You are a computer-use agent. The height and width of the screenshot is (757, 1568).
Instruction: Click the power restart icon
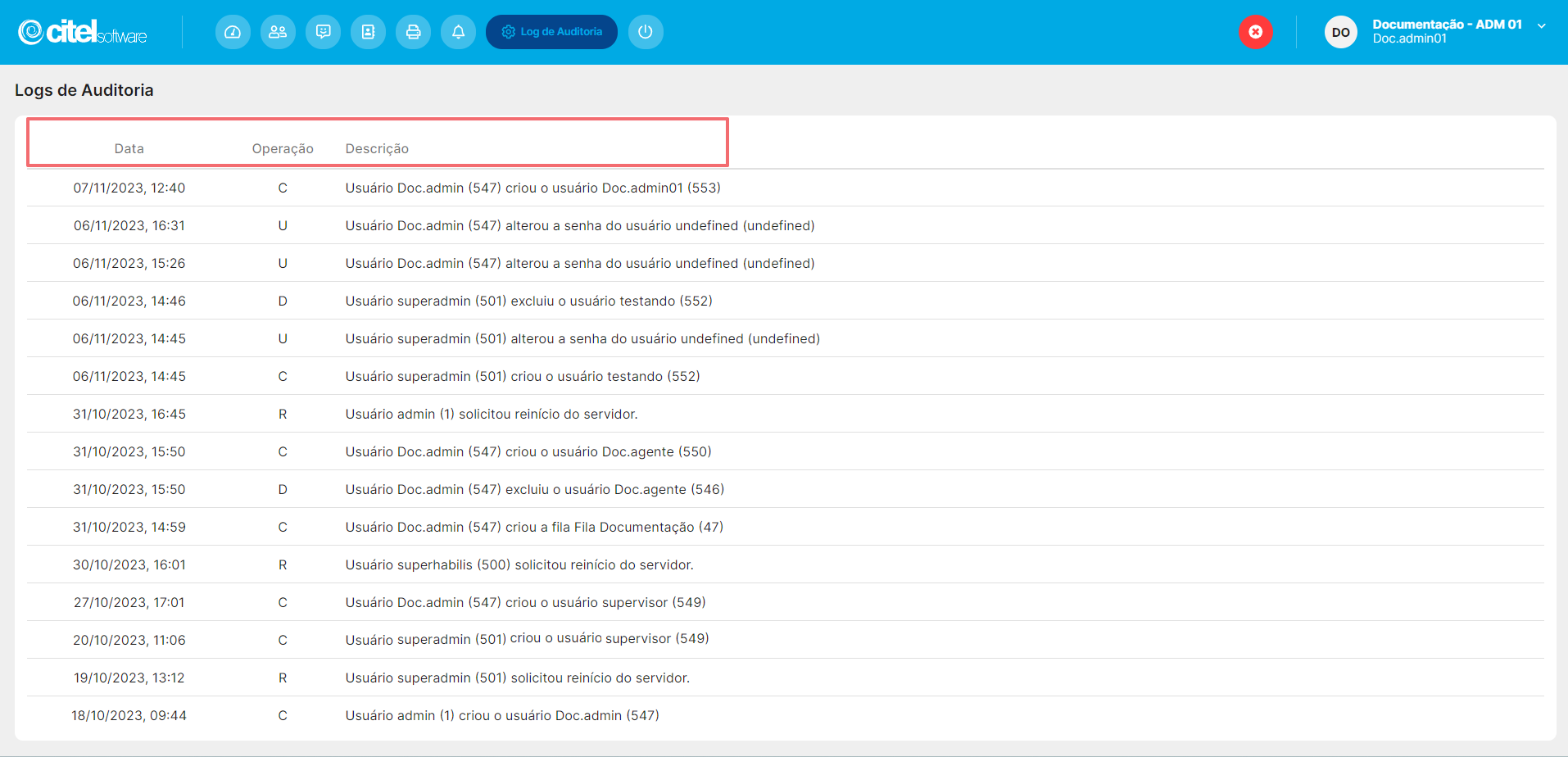click(x=646, y=32)
